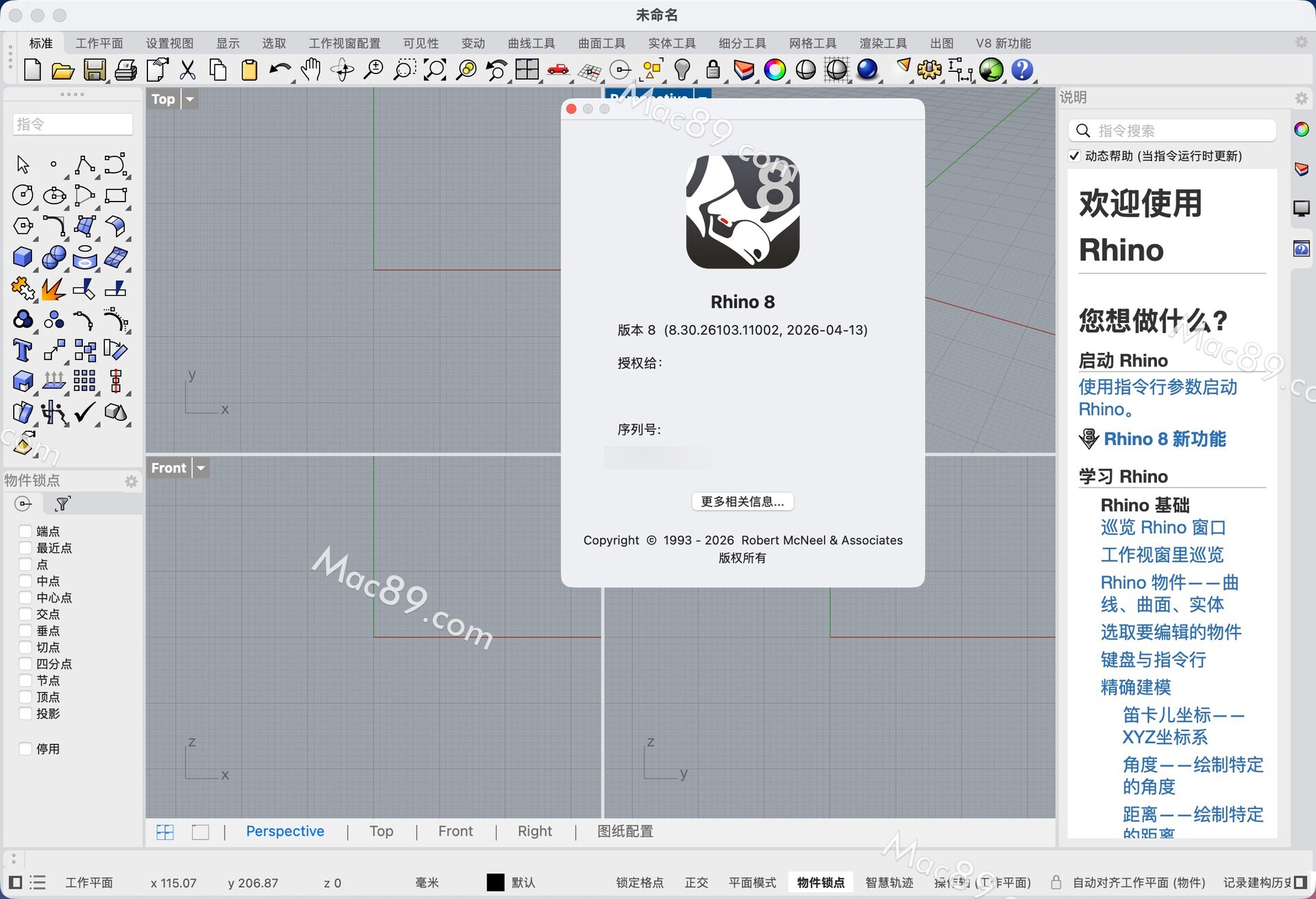Click the black default layer color swatch
The width and height of the screenshot is (1316, 899).
pos(495,883)
